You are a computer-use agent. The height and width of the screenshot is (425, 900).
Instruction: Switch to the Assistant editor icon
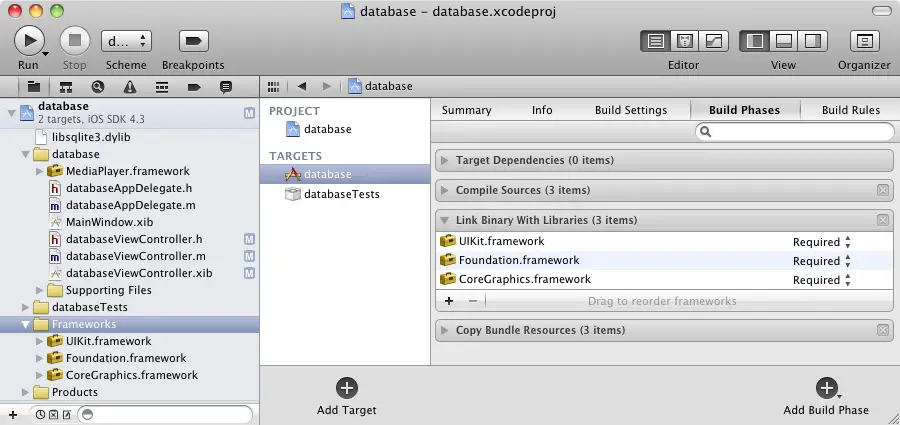685,41
